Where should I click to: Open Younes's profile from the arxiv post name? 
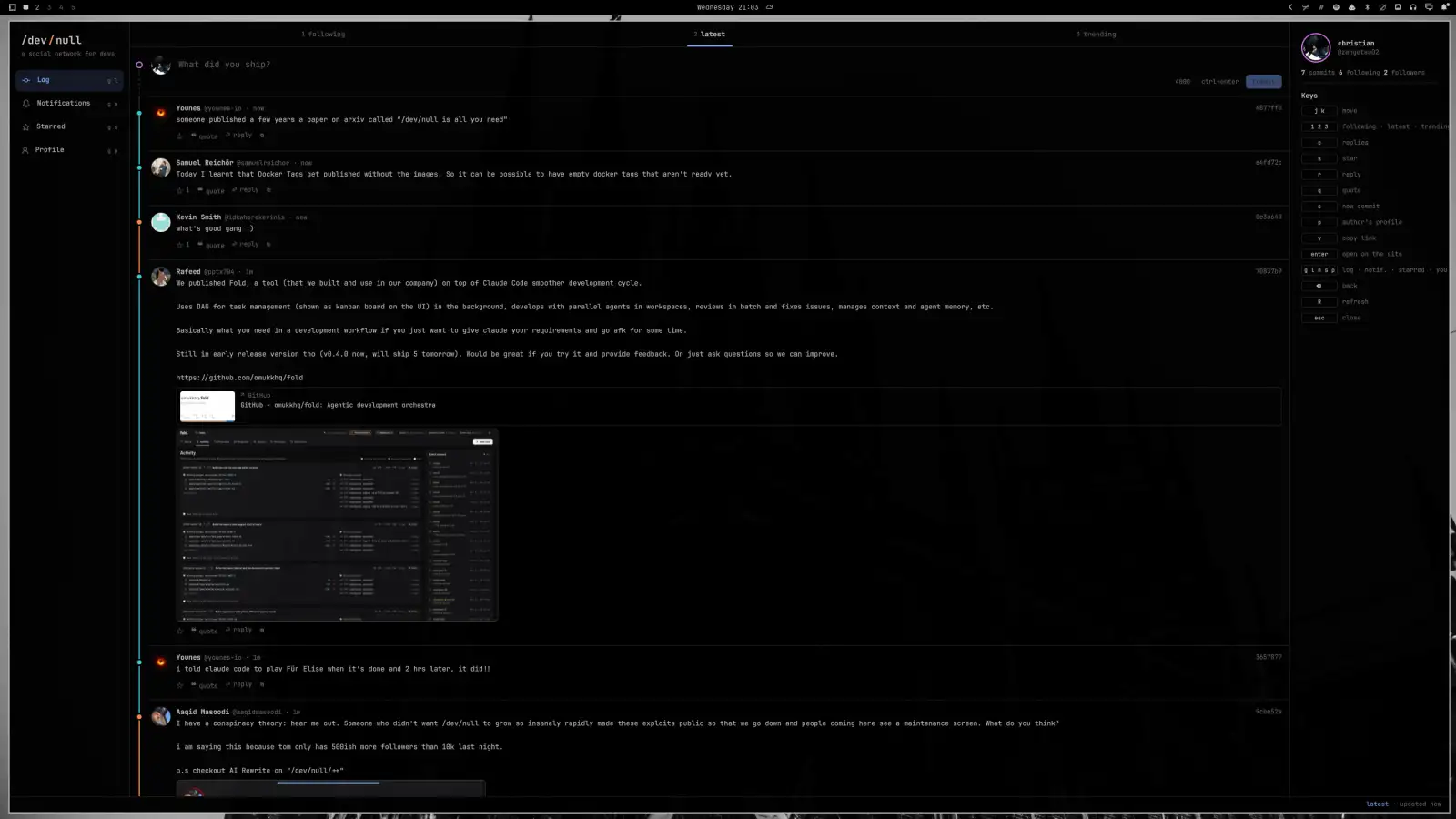click(188, 108)
